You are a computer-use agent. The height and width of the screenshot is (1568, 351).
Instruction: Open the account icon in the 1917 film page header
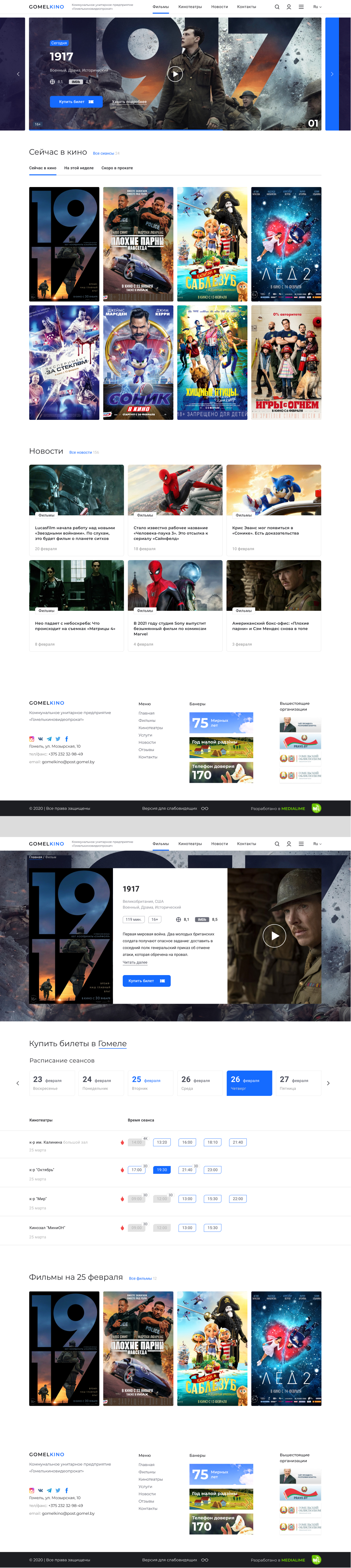pyautogui.click(x=289, y=844)
